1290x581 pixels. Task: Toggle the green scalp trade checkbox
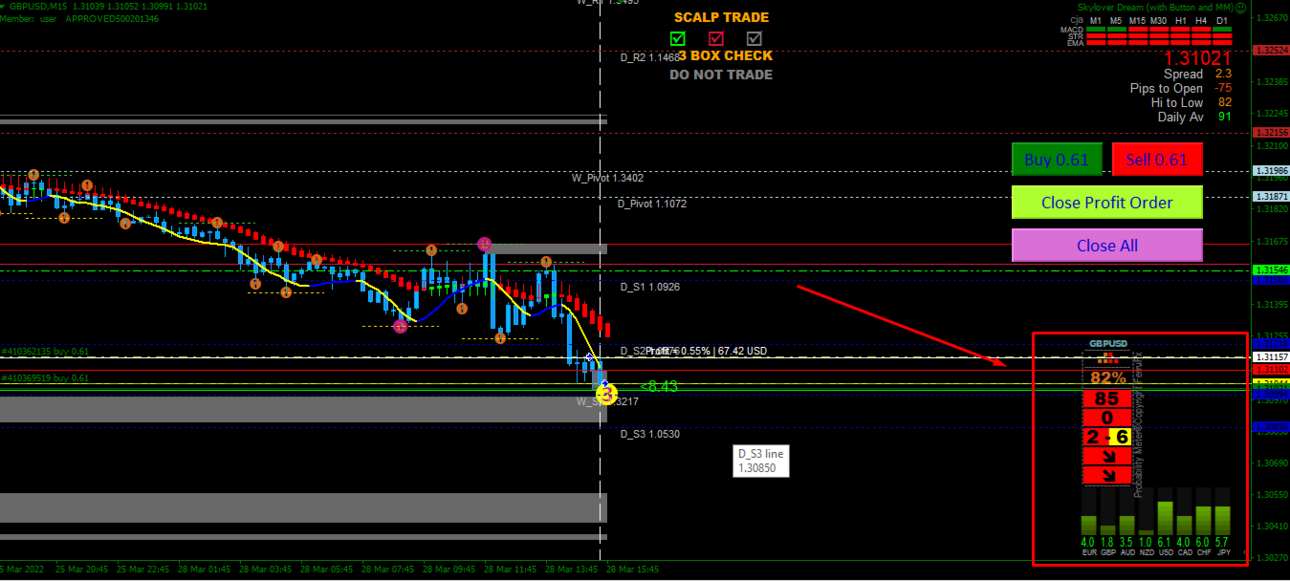678,38
